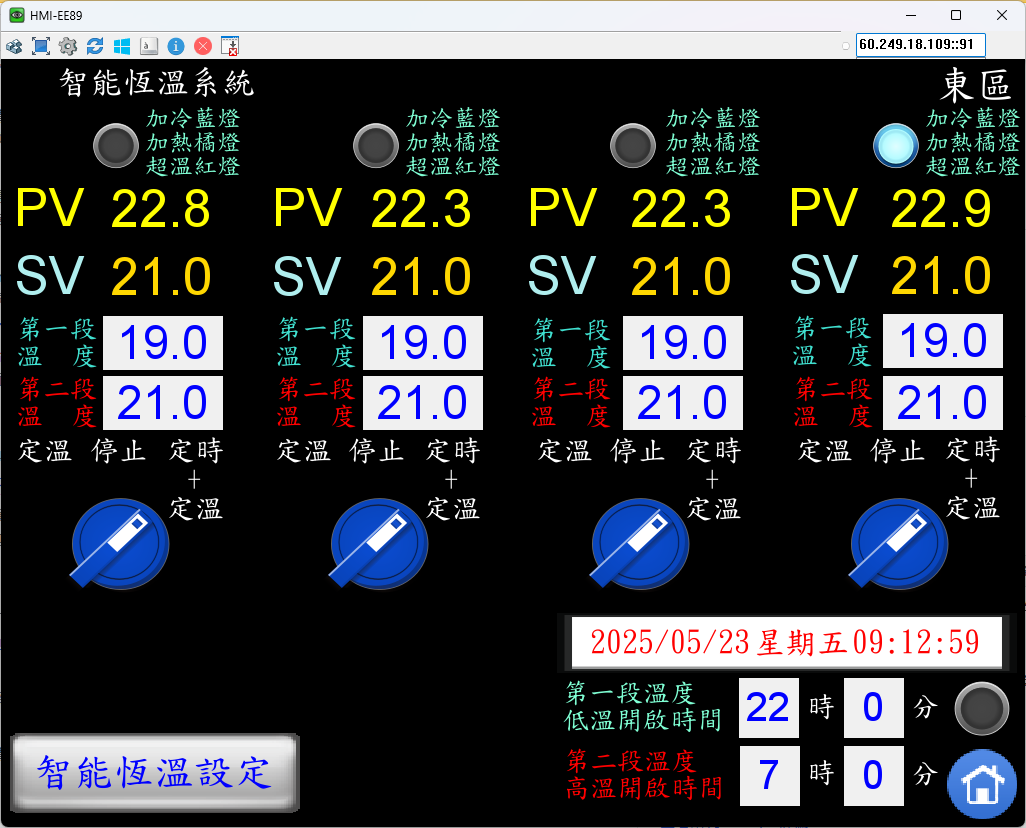Click fourth zone 超溫紅燈 legend text
Image resolution: width=1026 pixels, height=828 pixels.
pyautogui.click(x=972, y=166)
